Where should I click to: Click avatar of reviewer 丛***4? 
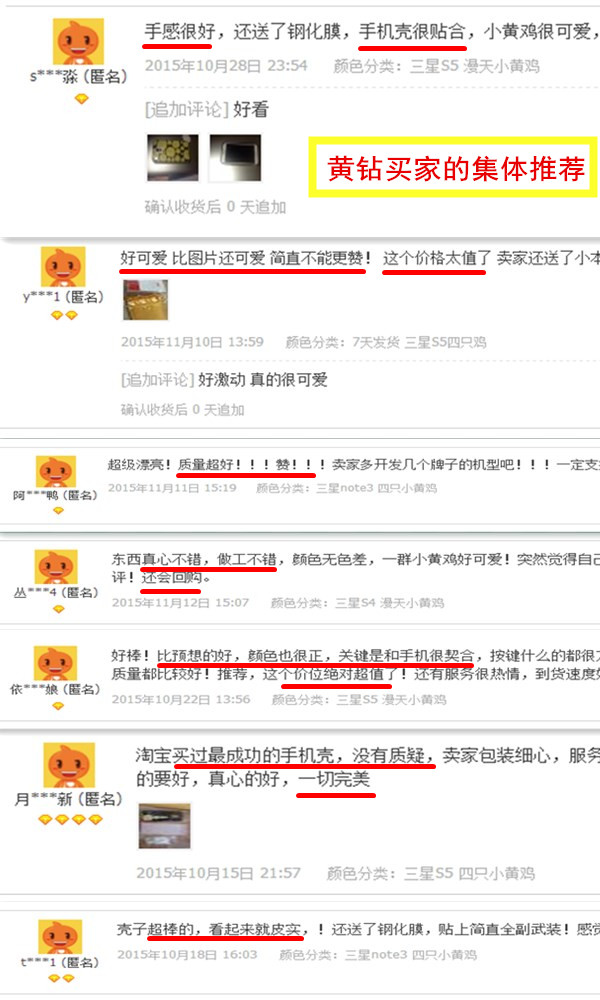point(55,566)
